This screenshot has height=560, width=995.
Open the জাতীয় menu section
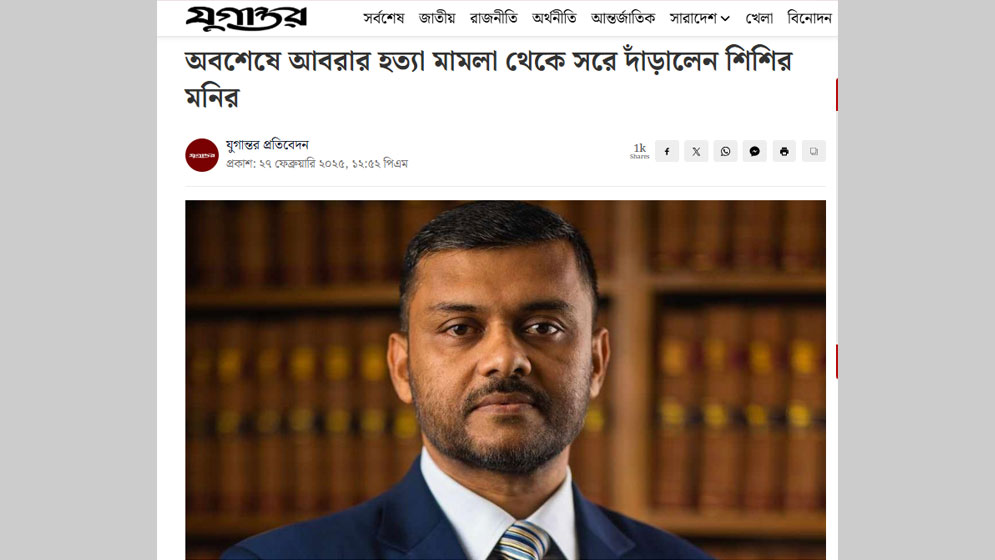pos(437,18)
